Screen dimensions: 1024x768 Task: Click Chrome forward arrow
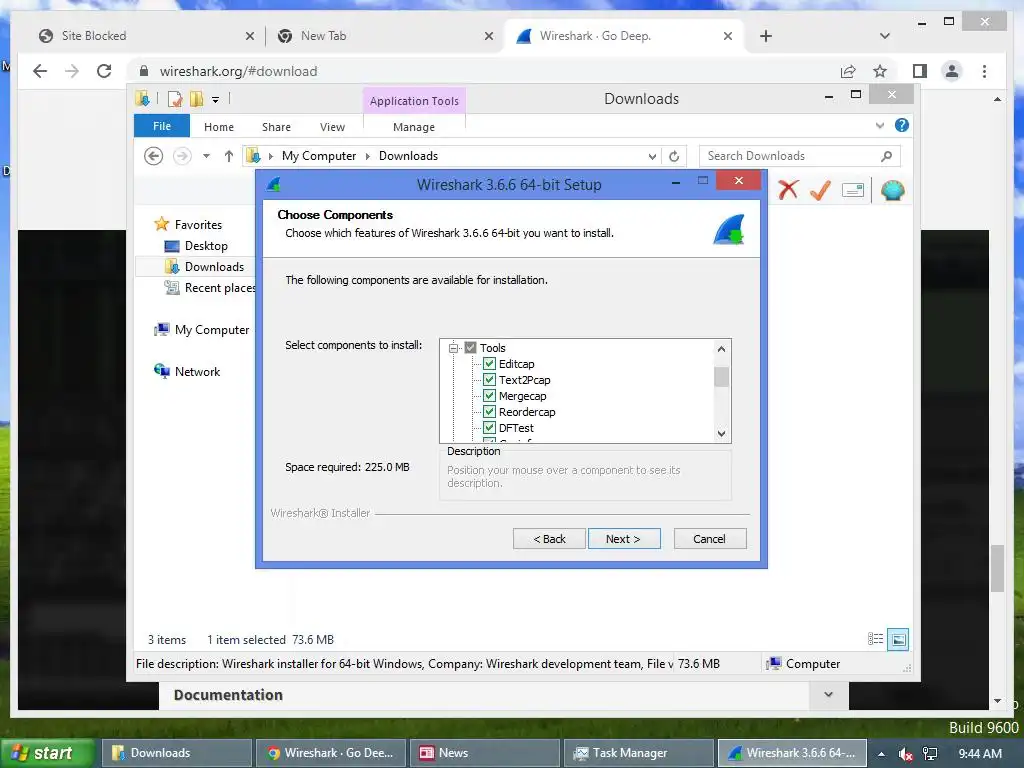point(72,71)
